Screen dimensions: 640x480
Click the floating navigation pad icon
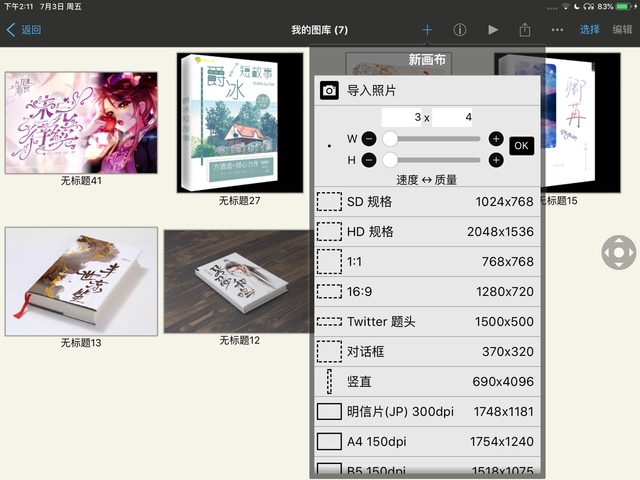tap(618, 252)
